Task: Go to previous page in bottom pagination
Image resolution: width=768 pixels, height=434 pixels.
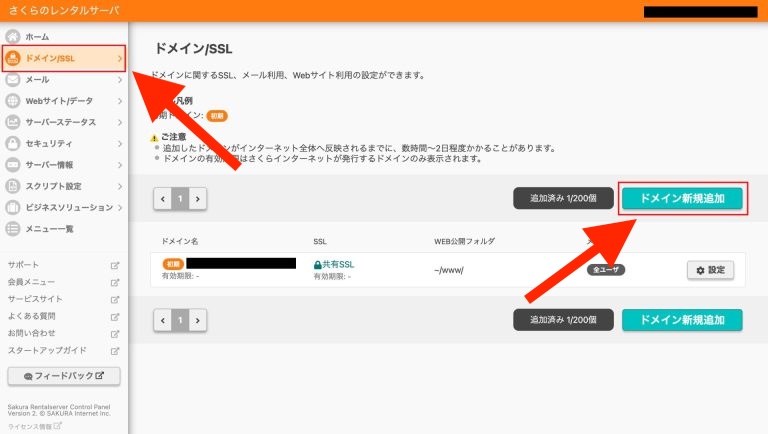Action: (163, 320)
